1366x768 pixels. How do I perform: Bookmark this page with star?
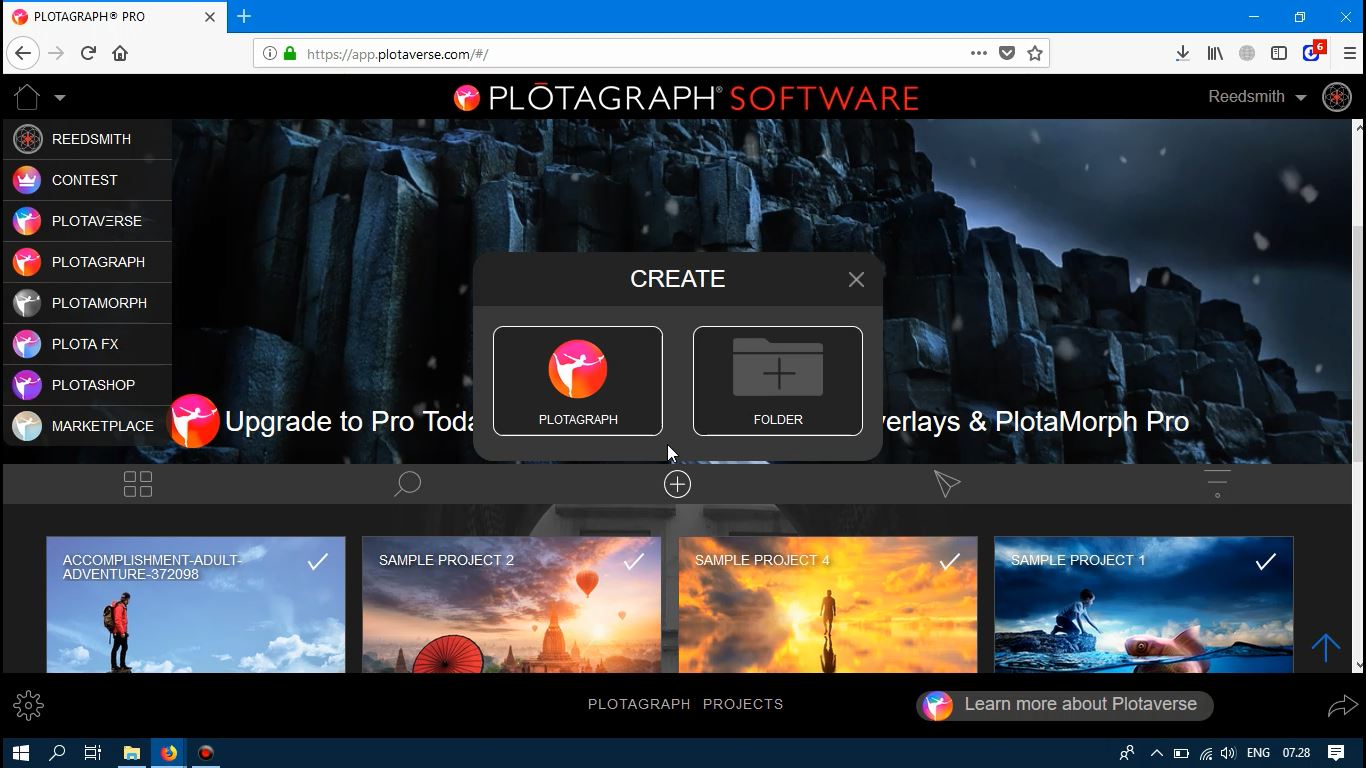(x=1035, y=53)
